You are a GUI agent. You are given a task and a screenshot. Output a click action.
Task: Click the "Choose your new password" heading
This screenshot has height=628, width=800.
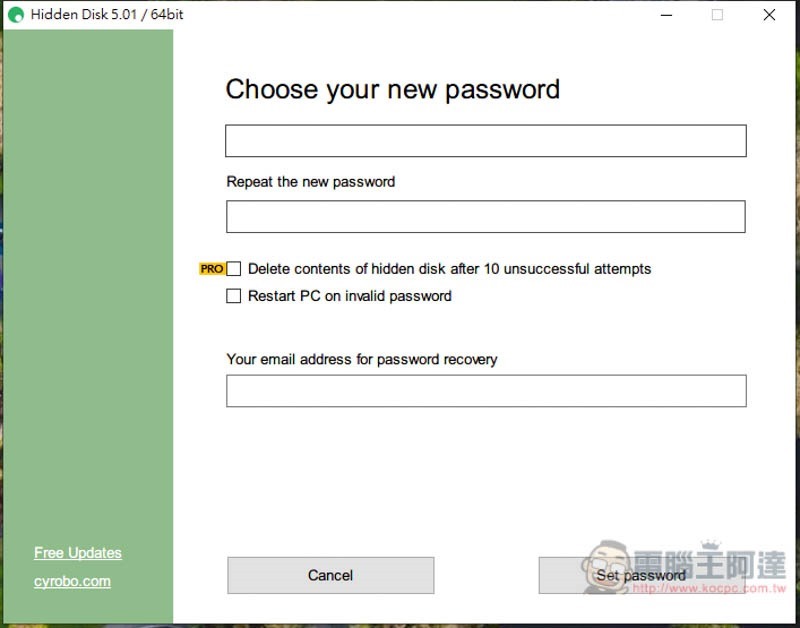pos(392,89)
